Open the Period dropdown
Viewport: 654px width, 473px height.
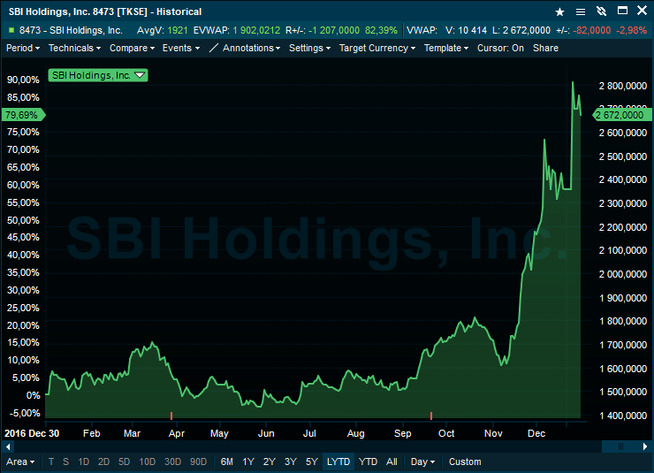(23, 48)
